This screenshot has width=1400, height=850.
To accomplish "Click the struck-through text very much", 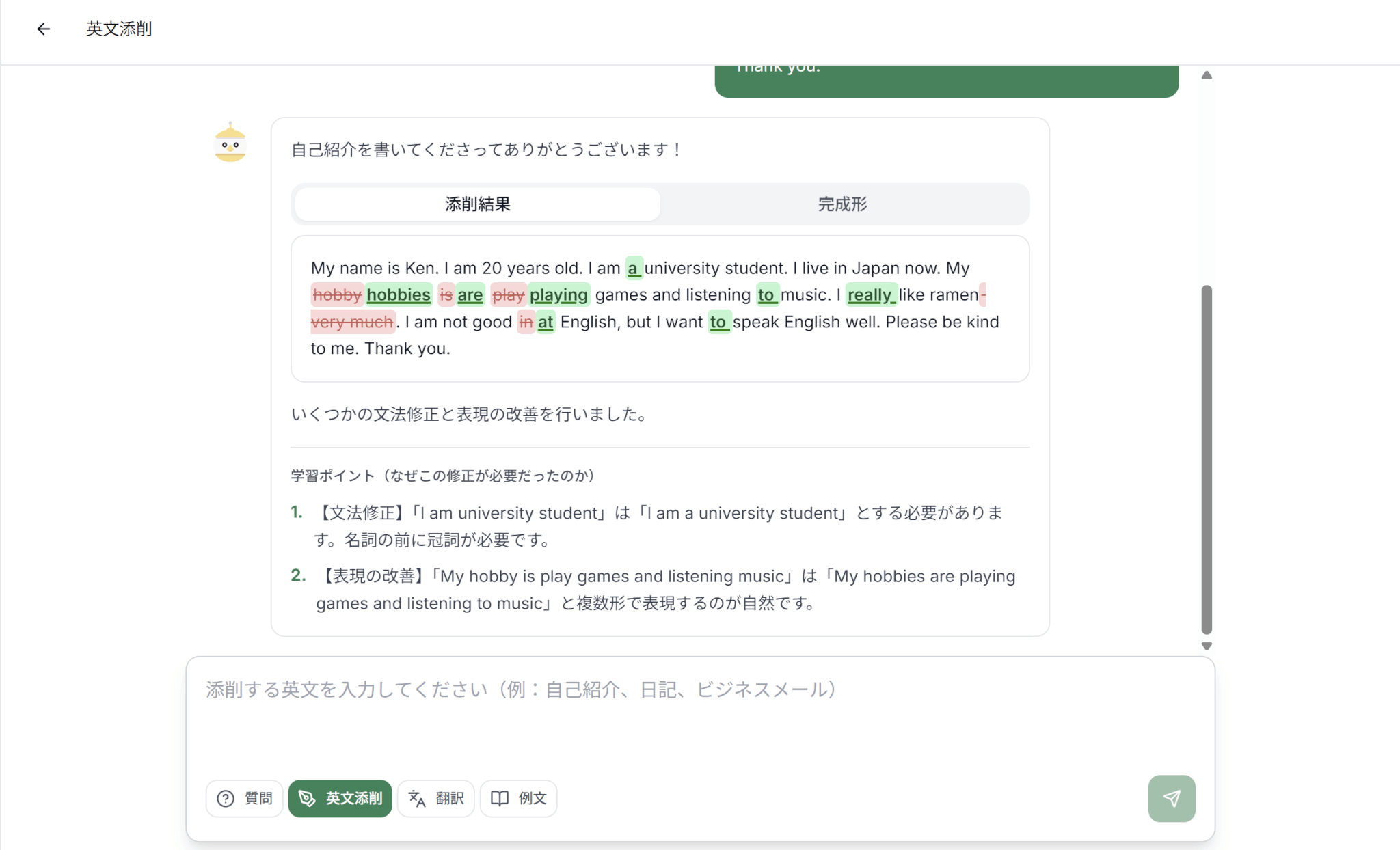I will (352, 322).
